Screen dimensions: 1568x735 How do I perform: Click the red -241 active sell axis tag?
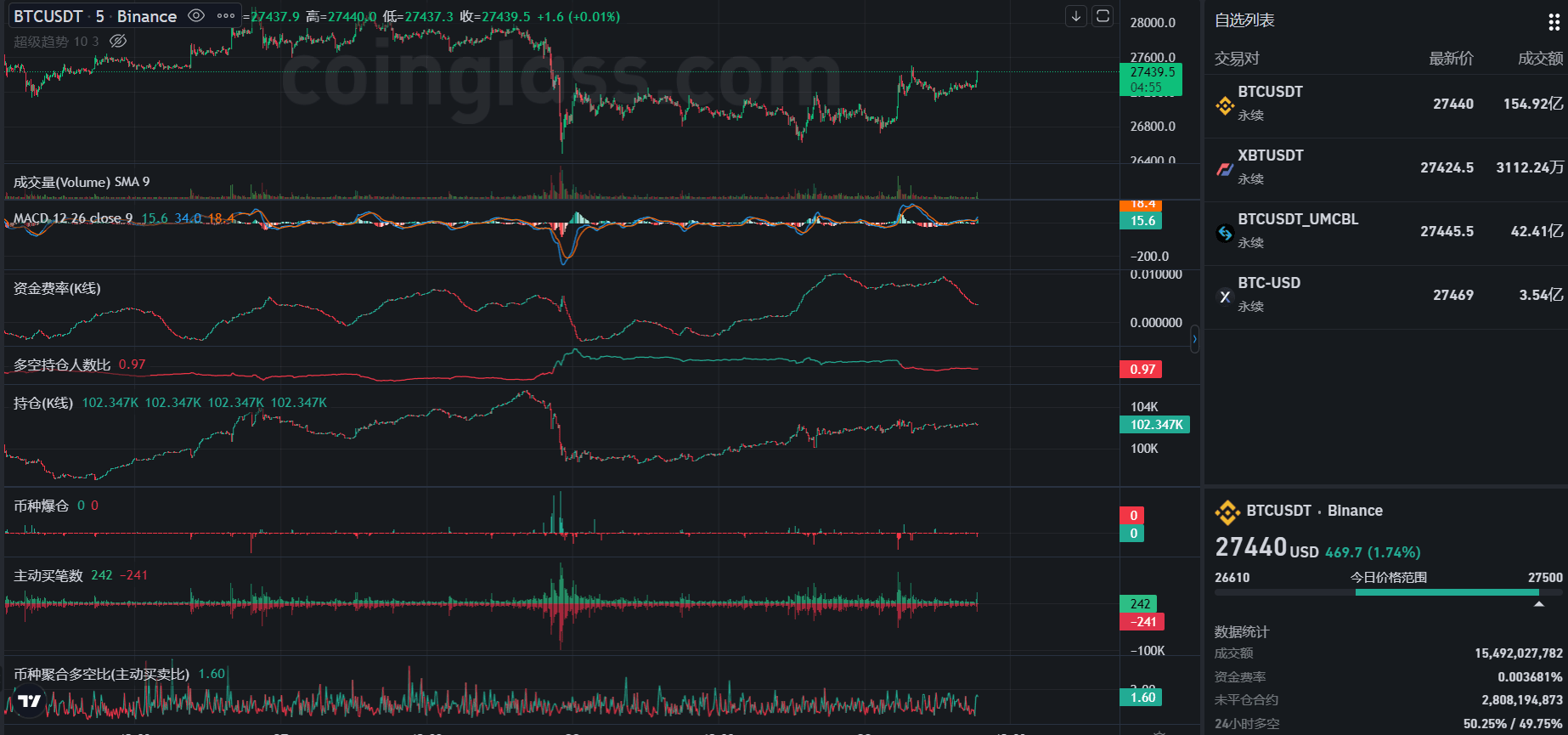point(1142,622)
